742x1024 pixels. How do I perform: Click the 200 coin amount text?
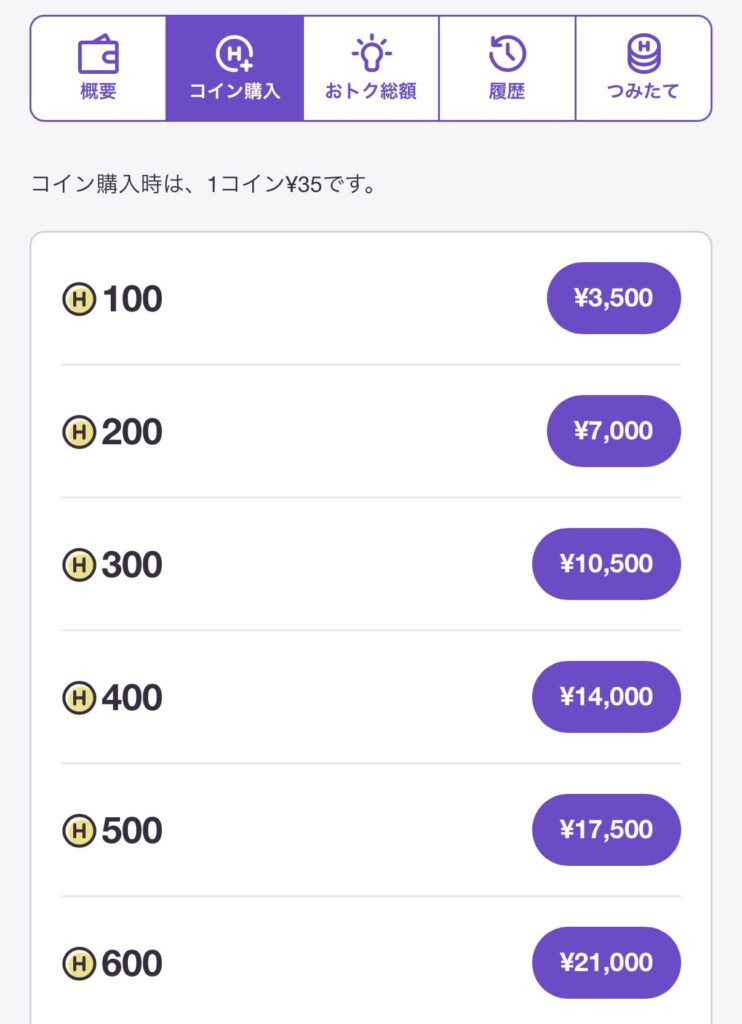tap(131, 432)
